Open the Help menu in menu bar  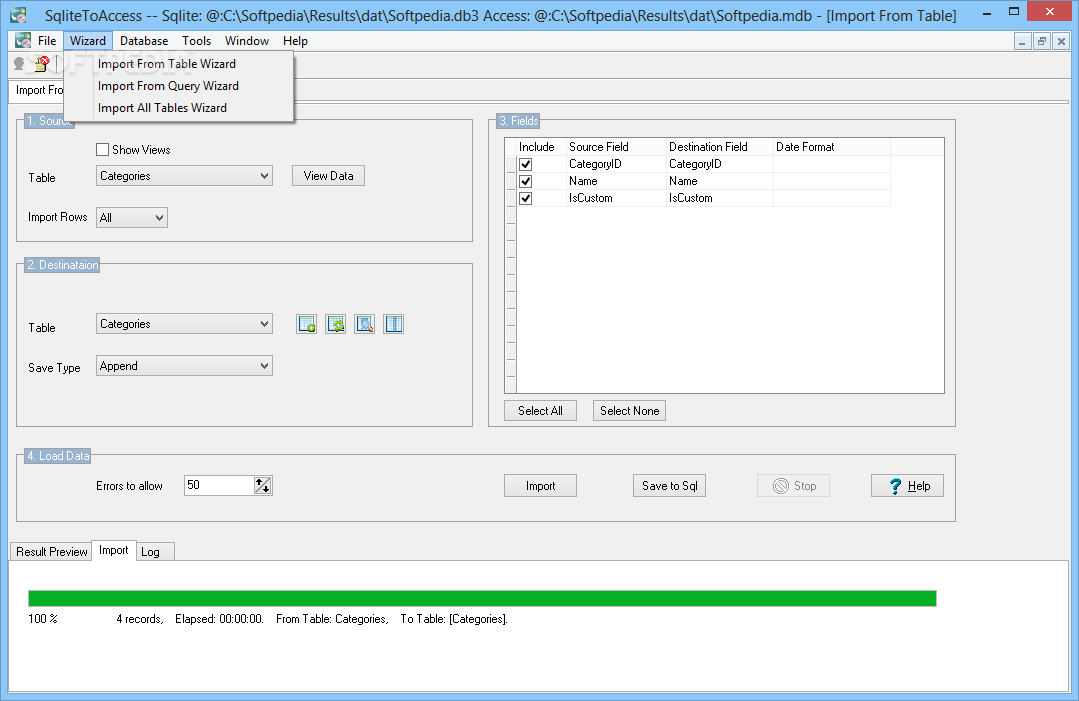pyautogui.click(x=295, y=41)
